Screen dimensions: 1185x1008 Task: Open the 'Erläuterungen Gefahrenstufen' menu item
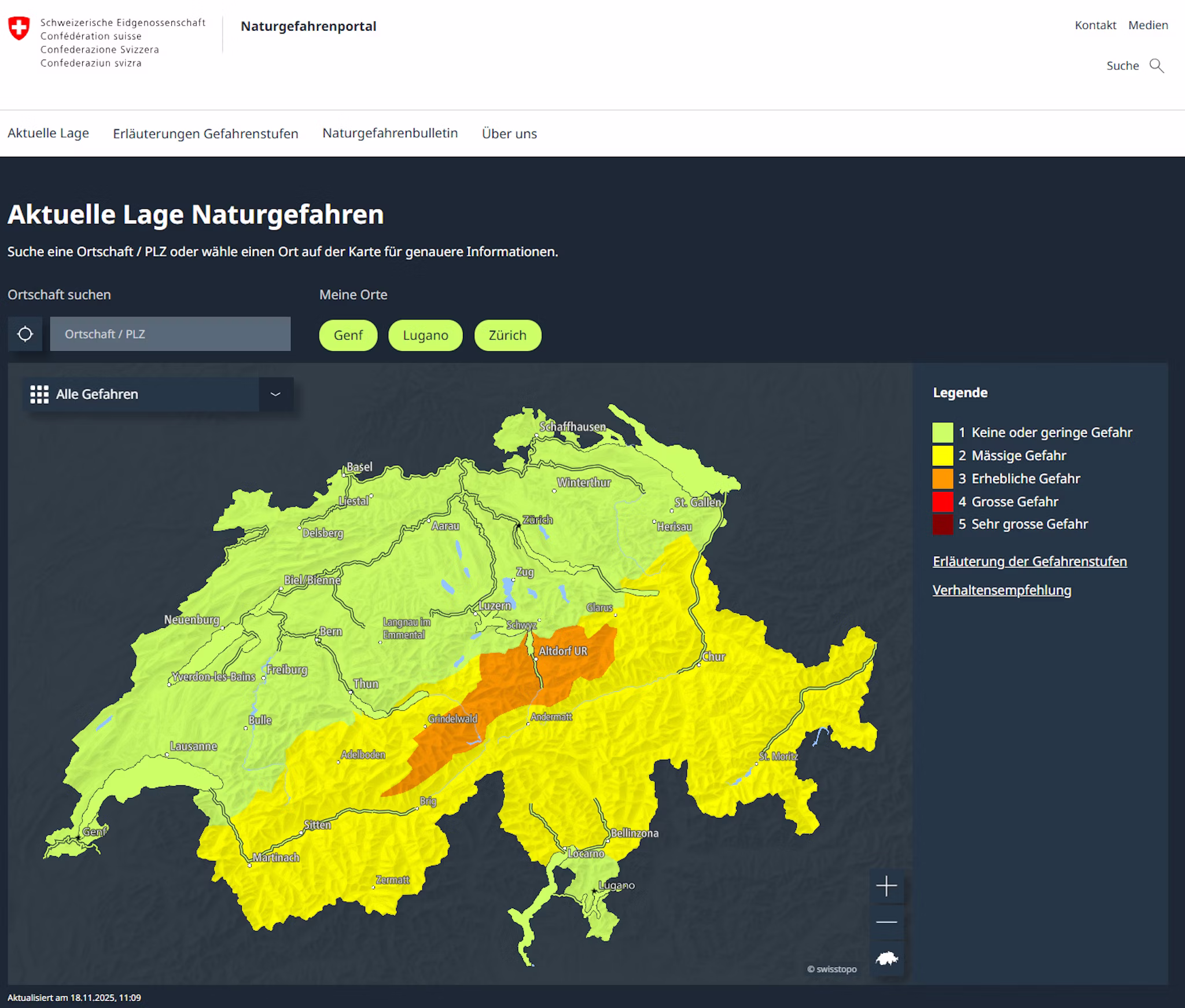(206, 133)
